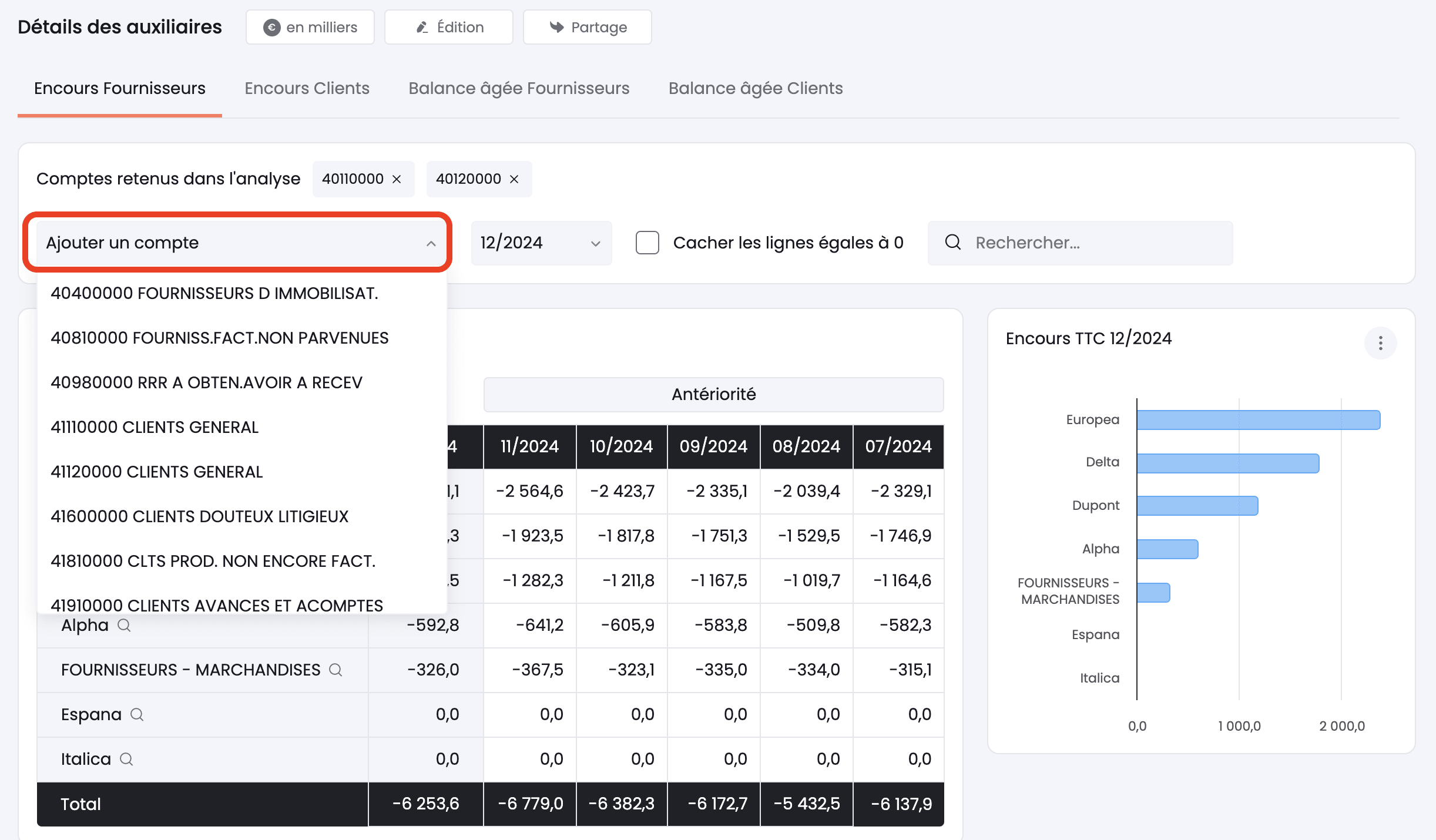The width and height of the screenshot is (1436, 840).
Task: Click the Dupont bar in chart
Action: pos(1197,506)
